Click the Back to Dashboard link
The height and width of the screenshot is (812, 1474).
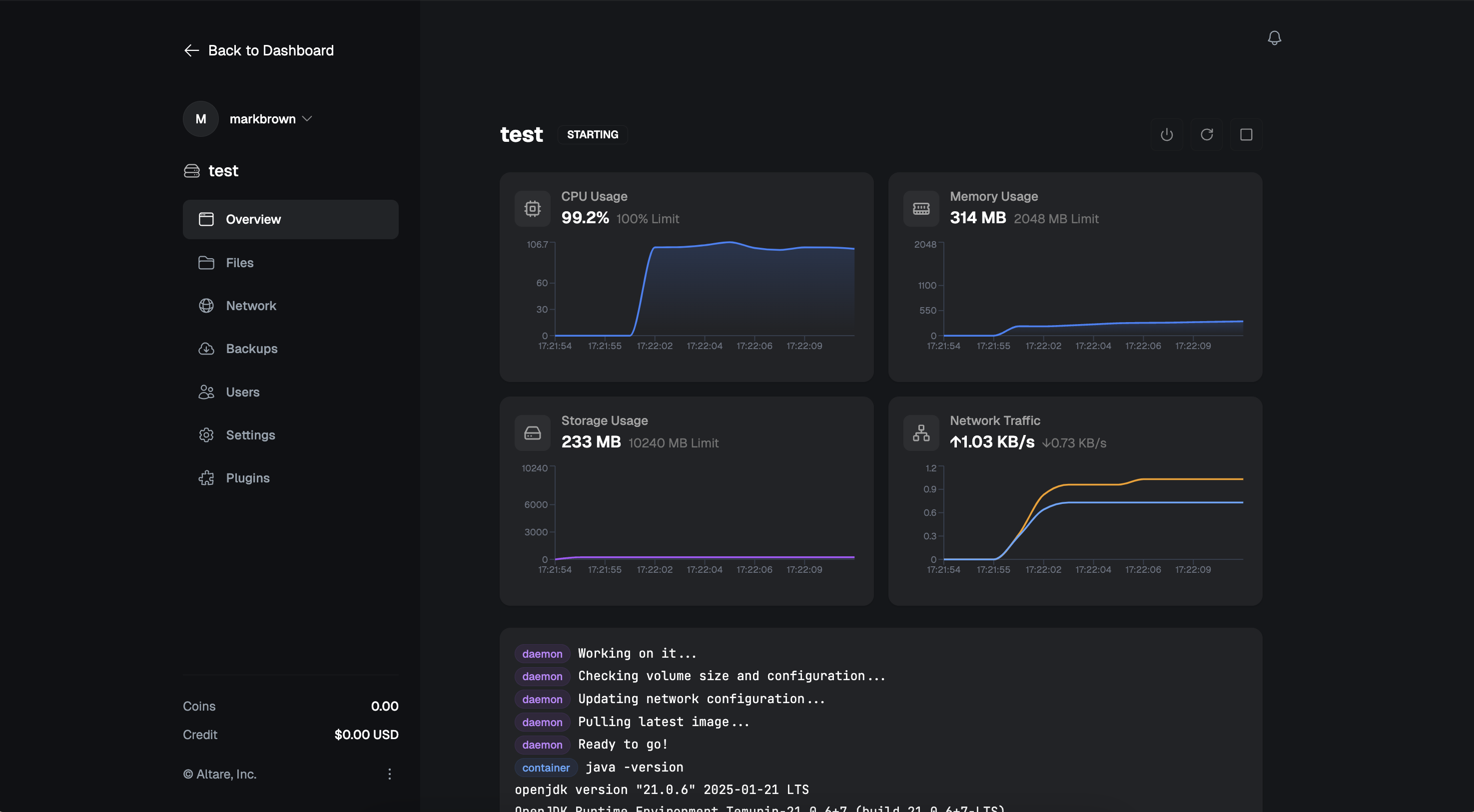[x=270, y=50]
